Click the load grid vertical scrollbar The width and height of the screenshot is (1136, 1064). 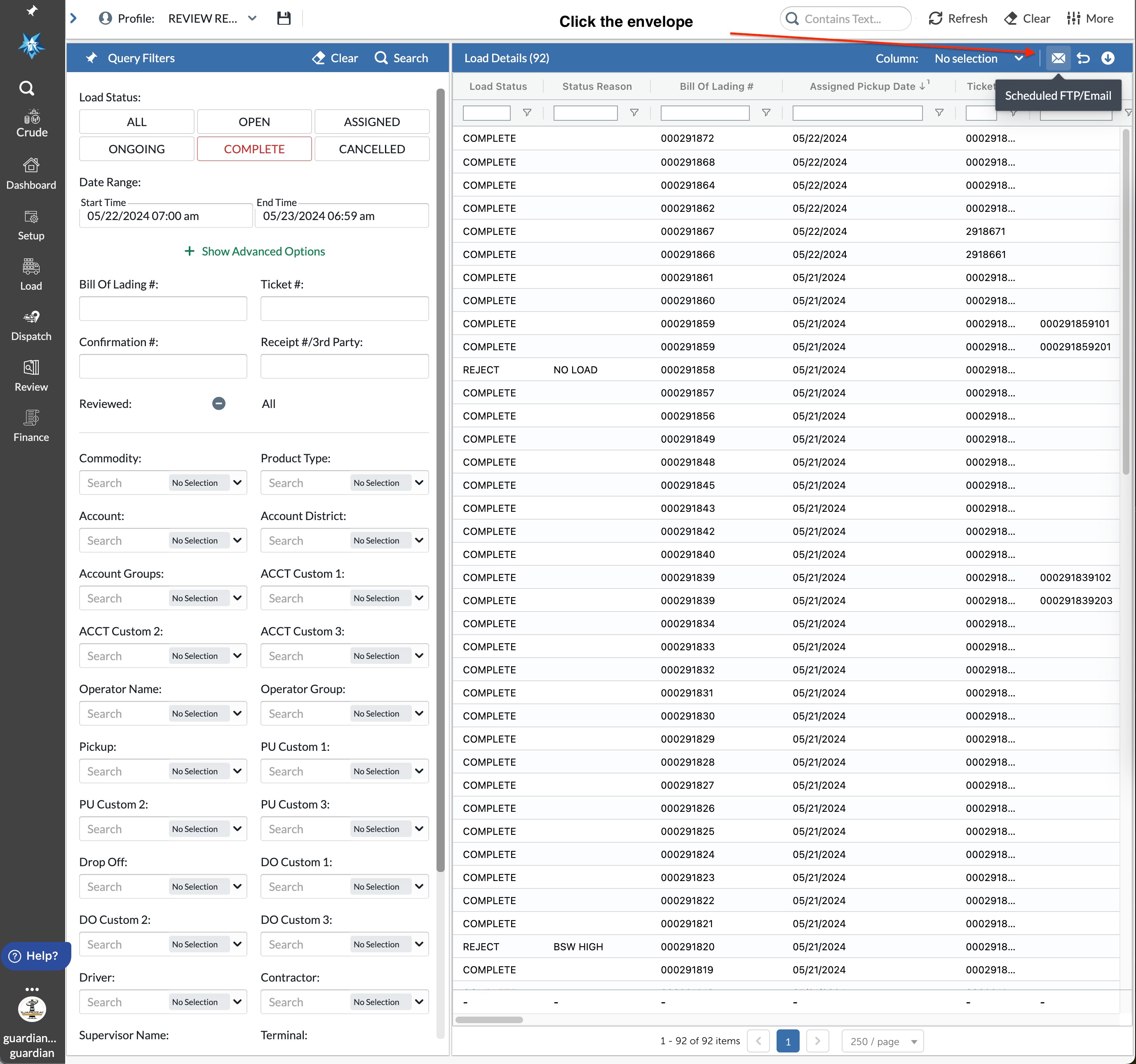1126,302
